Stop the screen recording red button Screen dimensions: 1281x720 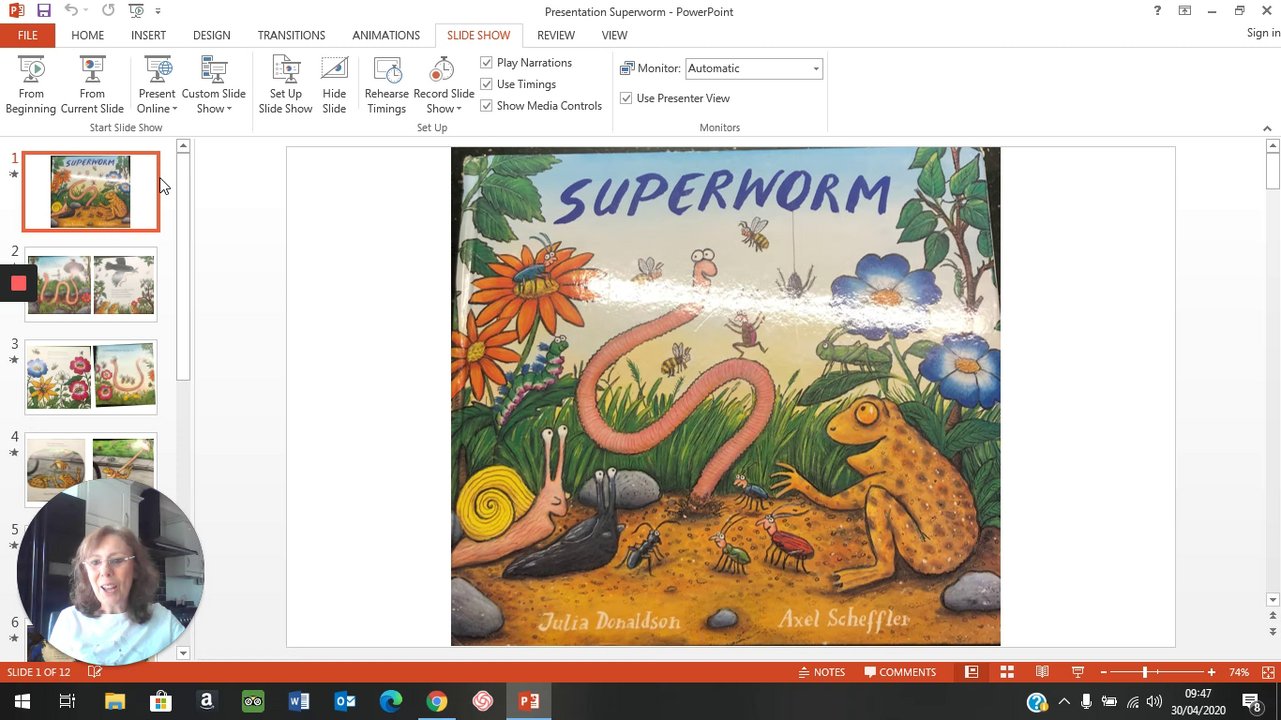pyautogui.click(x=18, y=284)
